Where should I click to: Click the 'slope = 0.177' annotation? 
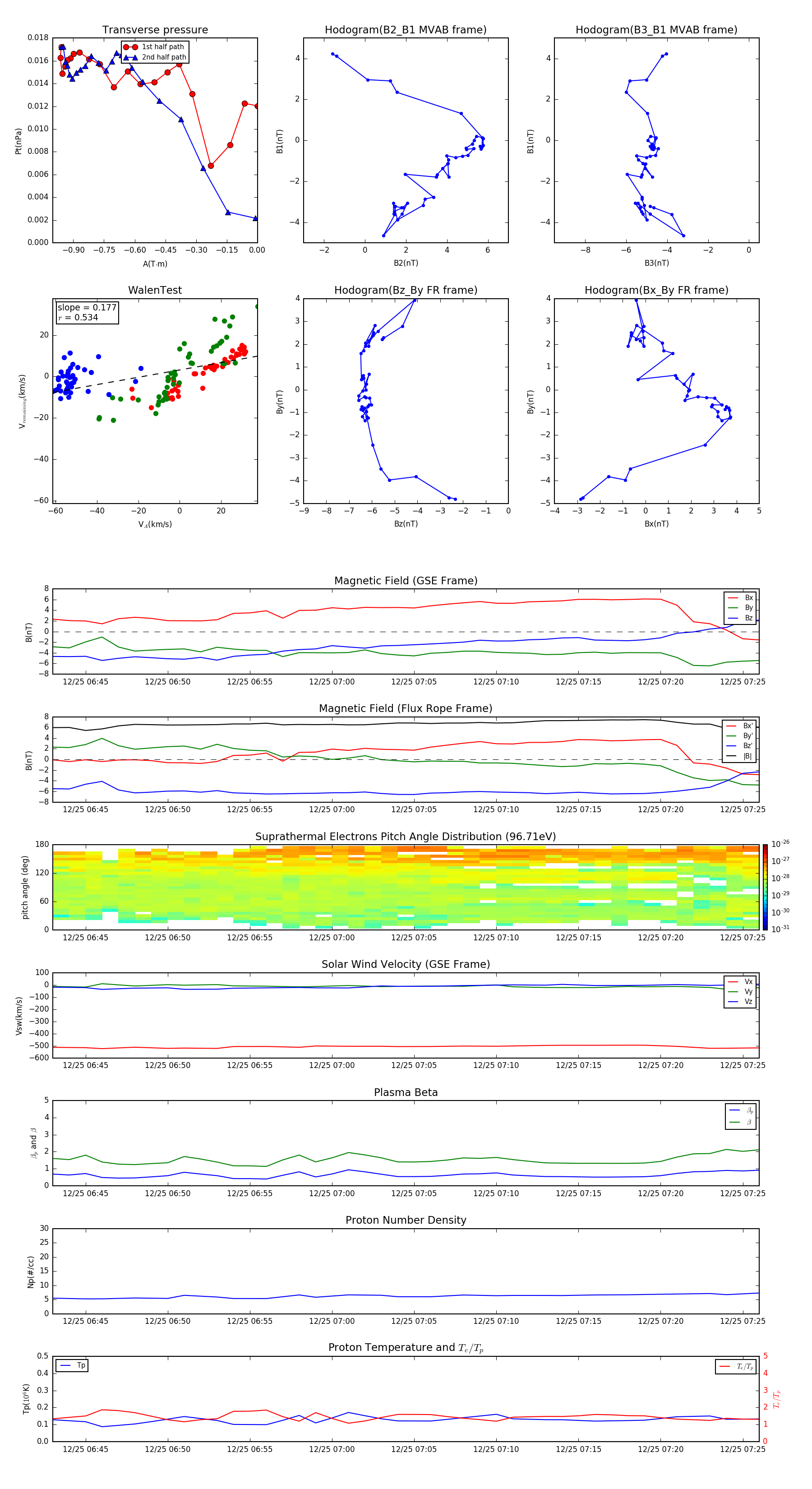tap(87, 308)
